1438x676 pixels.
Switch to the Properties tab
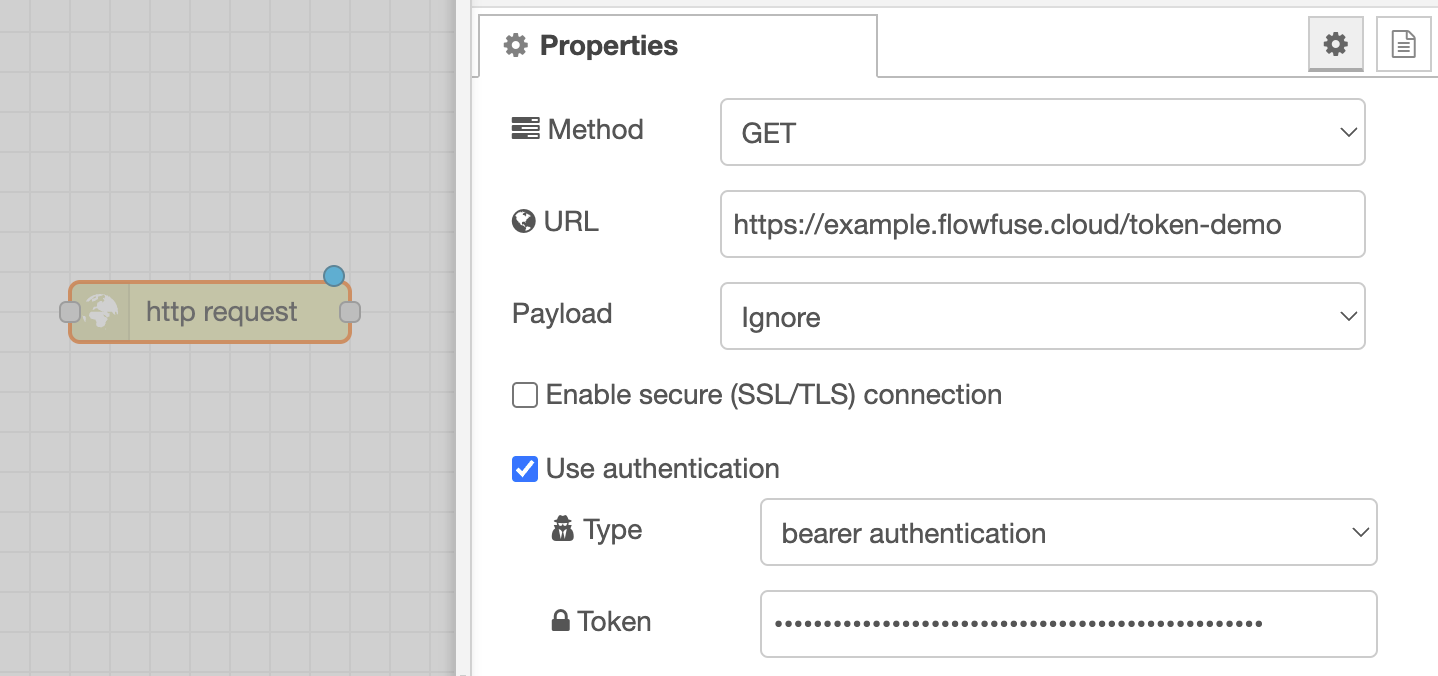[678, 45]
